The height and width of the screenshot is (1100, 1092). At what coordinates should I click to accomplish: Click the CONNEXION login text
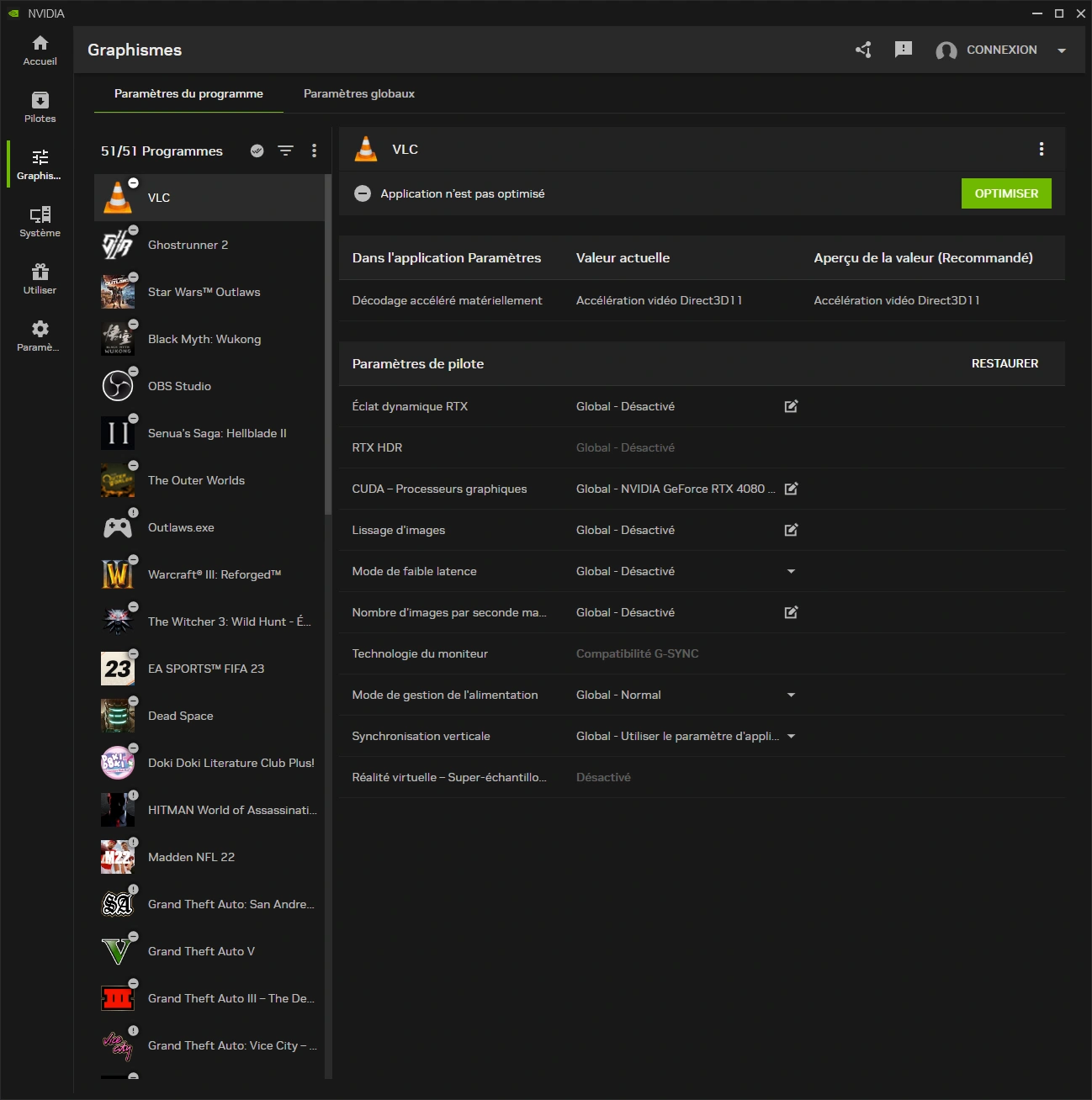[1001, 50]
